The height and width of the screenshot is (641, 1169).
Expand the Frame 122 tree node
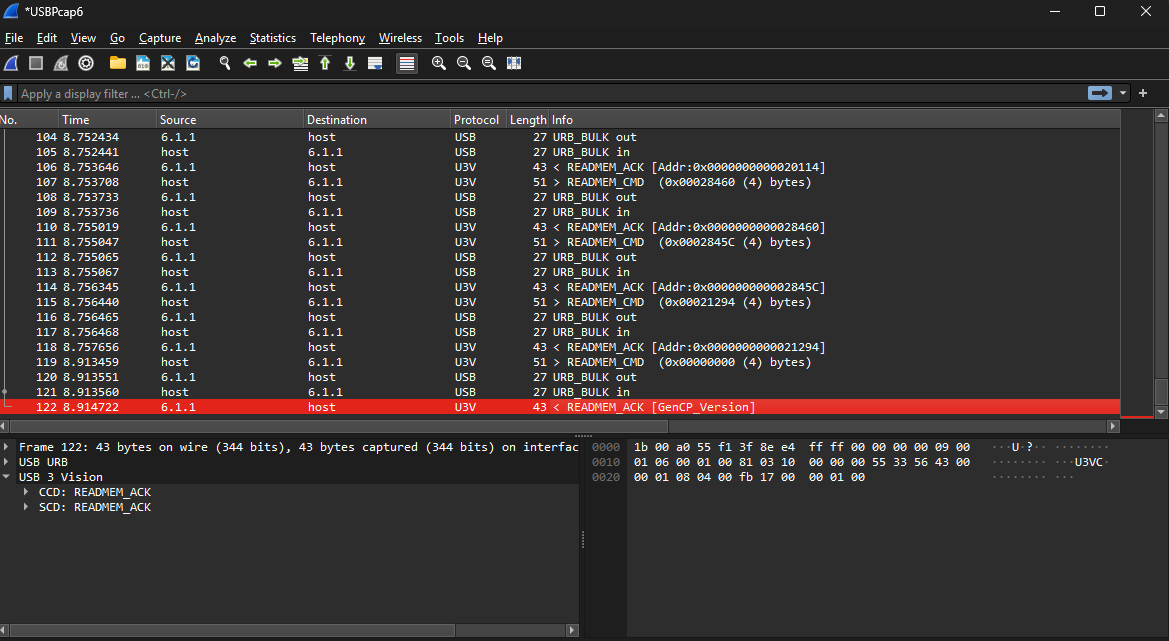(x=7, y=447)
